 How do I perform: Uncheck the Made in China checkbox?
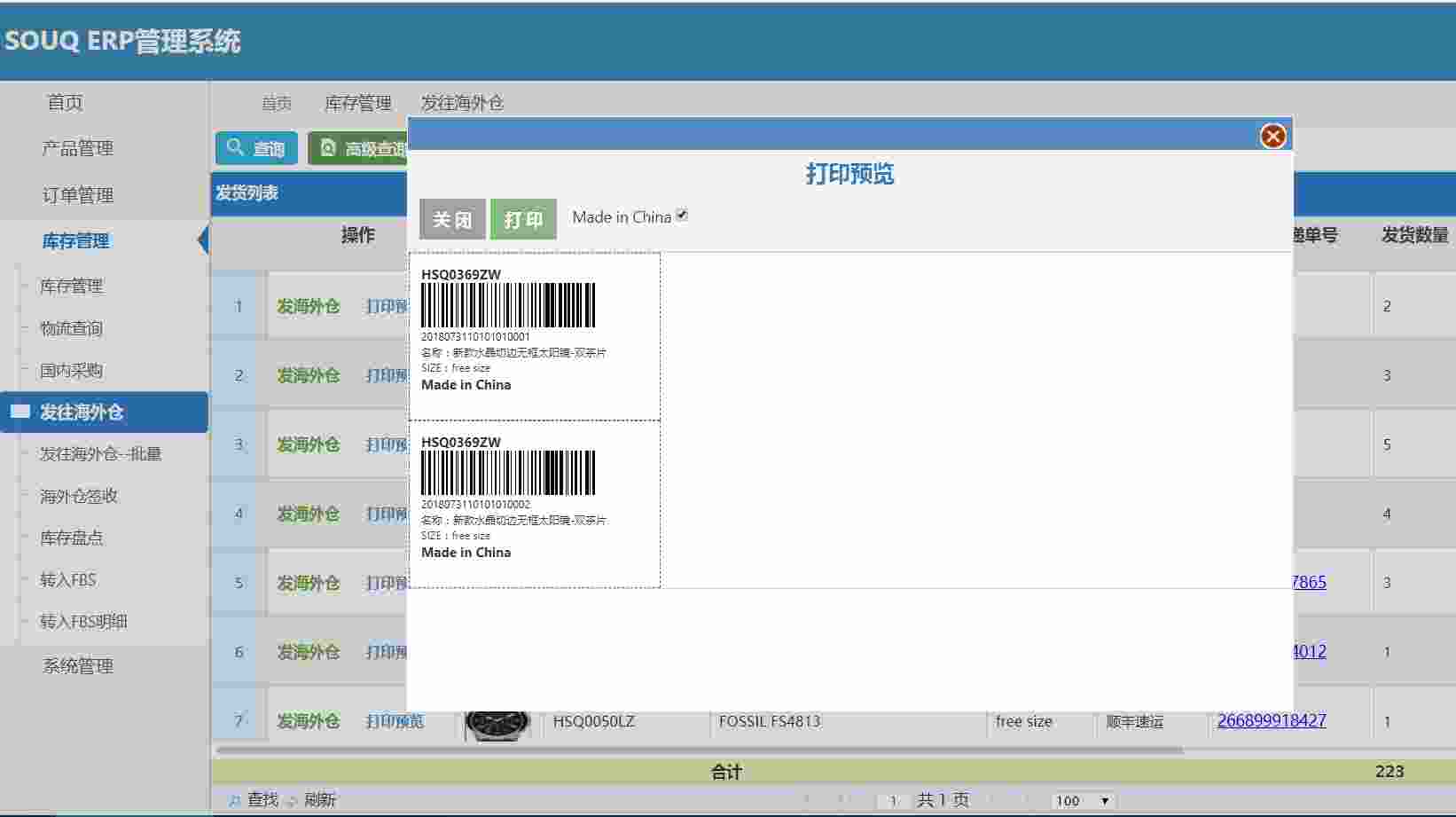click(682, 215)
